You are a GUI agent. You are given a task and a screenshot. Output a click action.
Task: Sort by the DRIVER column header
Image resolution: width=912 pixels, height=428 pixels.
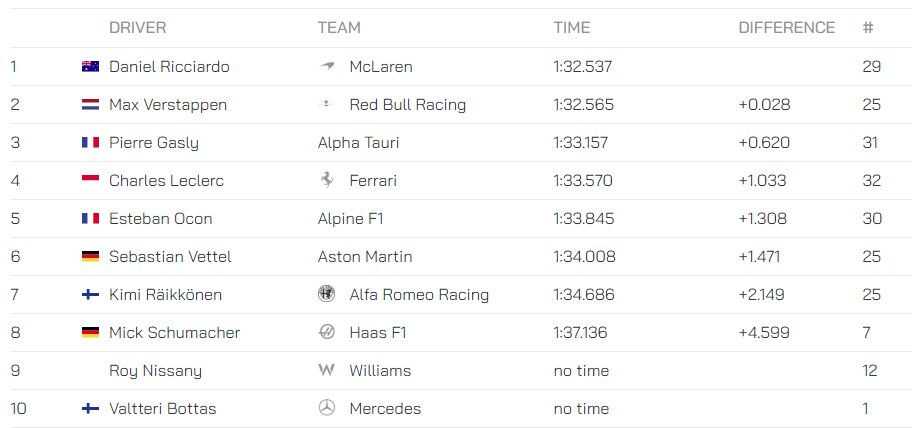pos(137,27)
